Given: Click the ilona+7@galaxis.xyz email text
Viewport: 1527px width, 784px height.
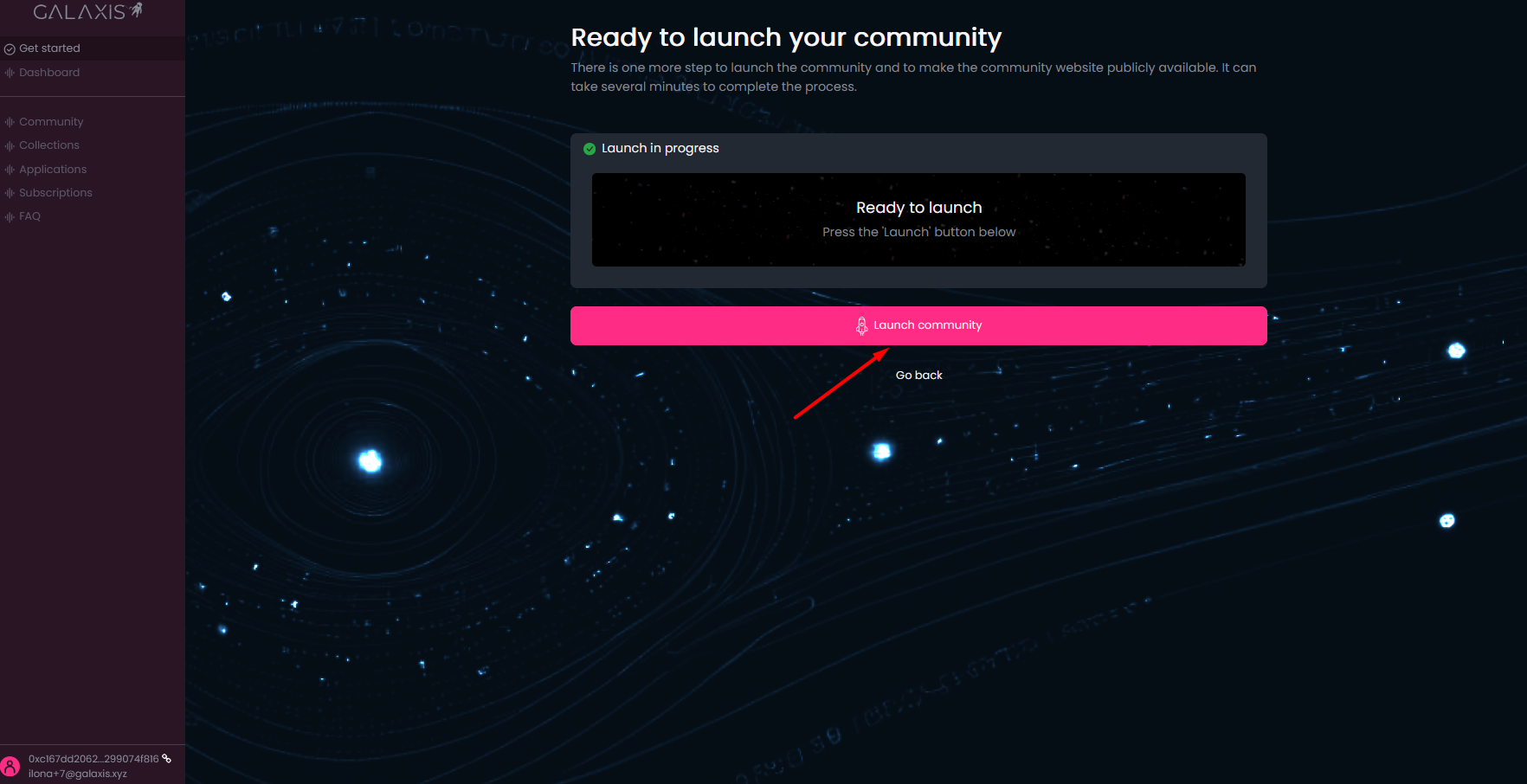Looking at the screenshot, I should (x=78, y=774).
